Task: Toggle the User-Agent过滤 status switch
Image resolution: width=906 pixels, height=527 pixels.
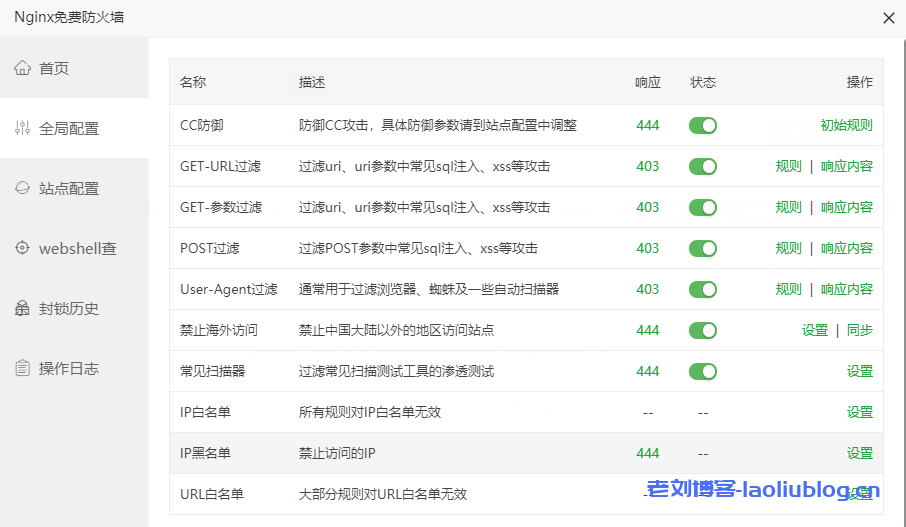Action: tap(703, 289)
